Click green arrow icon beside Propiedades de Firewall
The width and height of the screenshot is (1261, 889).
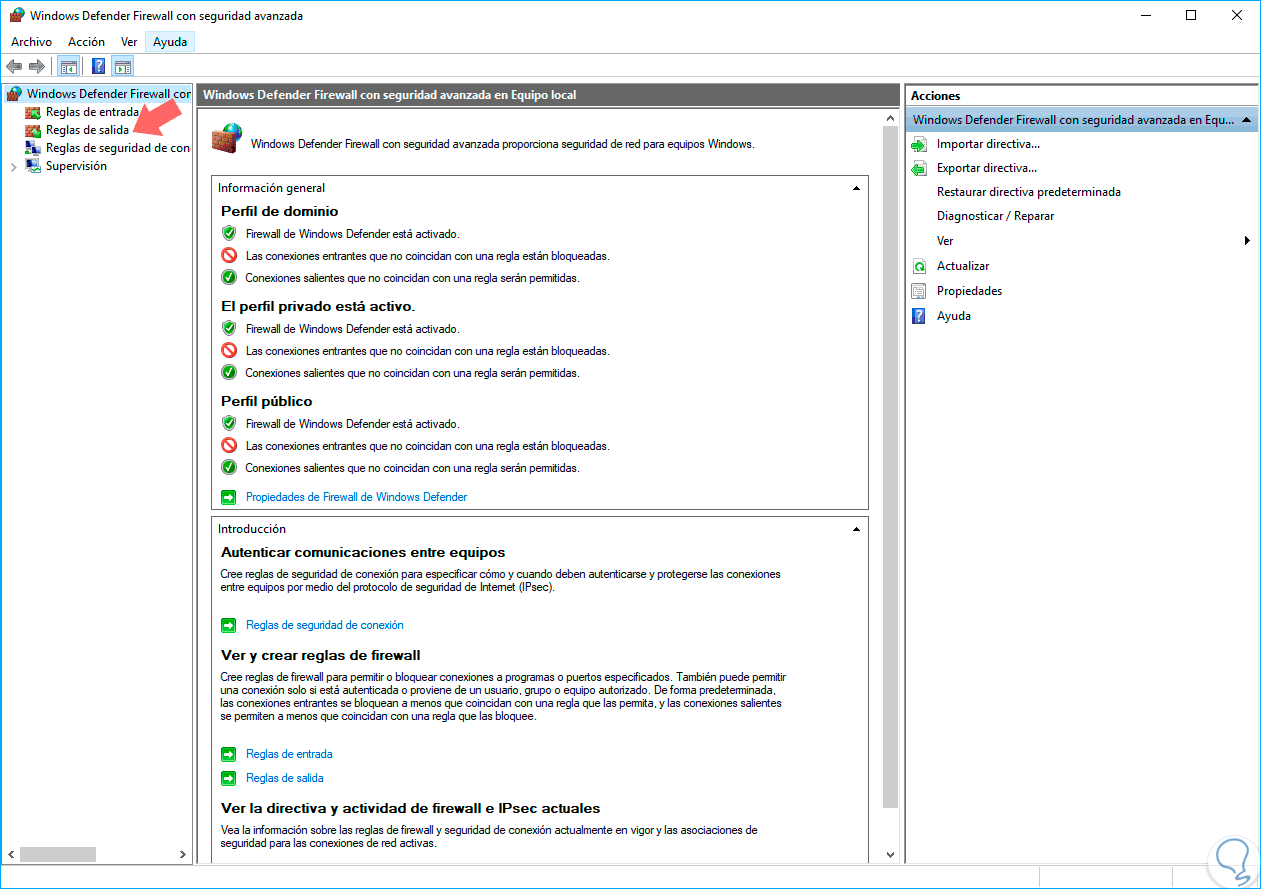click(228, 497)
